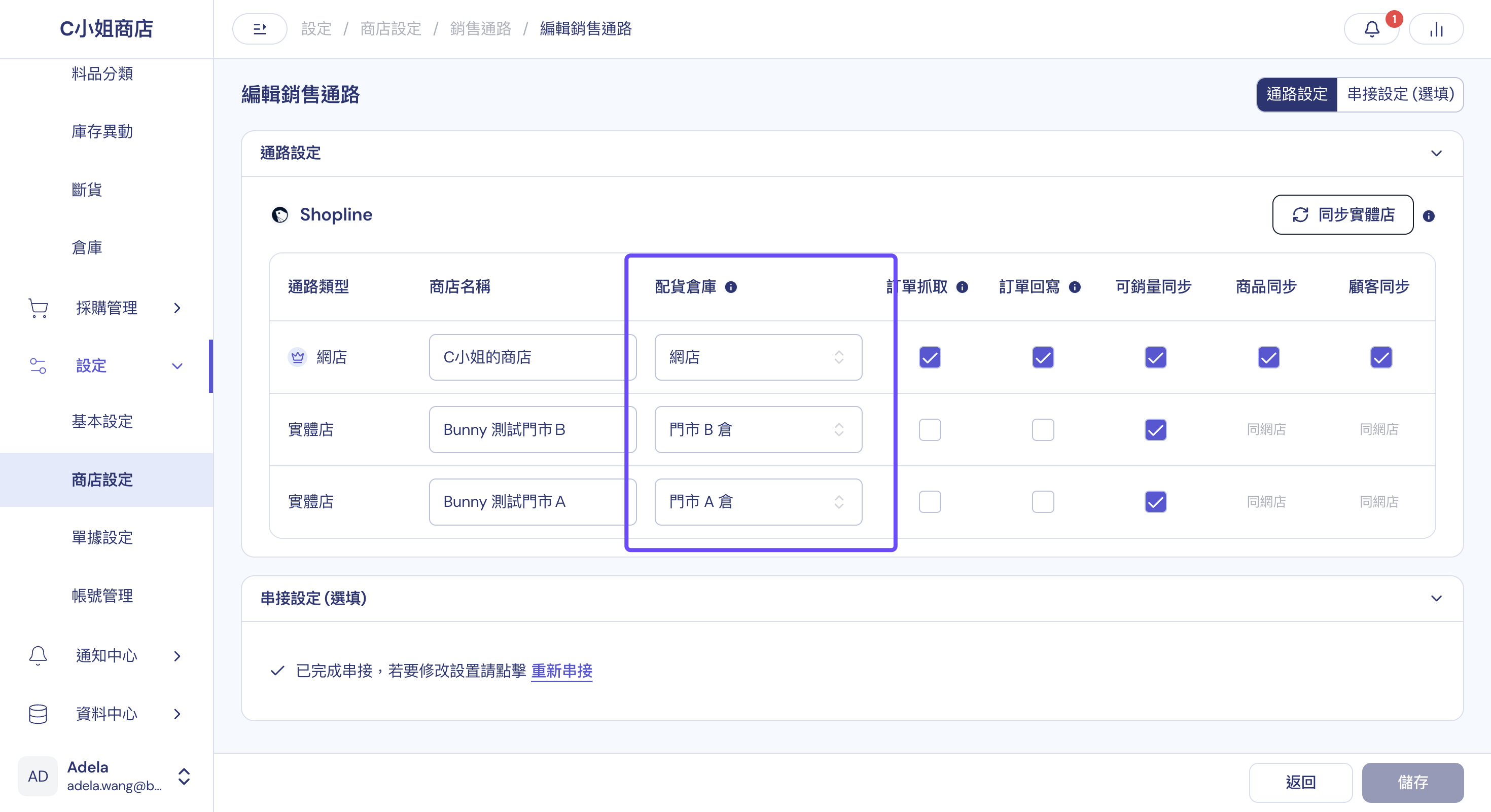Open 配貨倉庫 dropdown showing 門市 A 倉

[758, 502]
